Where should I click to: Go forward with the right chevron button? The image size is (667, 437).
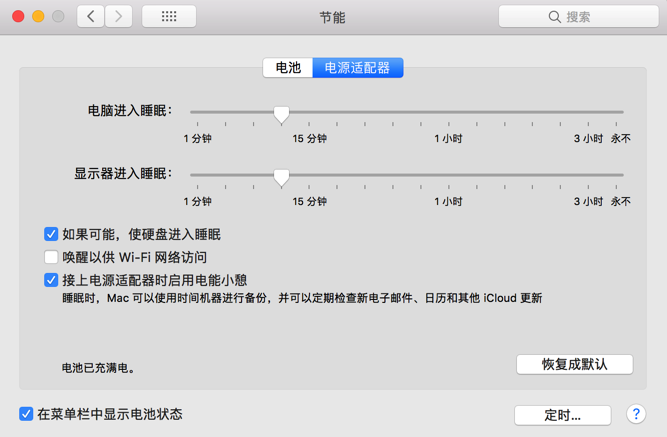(x=119, y=17)
